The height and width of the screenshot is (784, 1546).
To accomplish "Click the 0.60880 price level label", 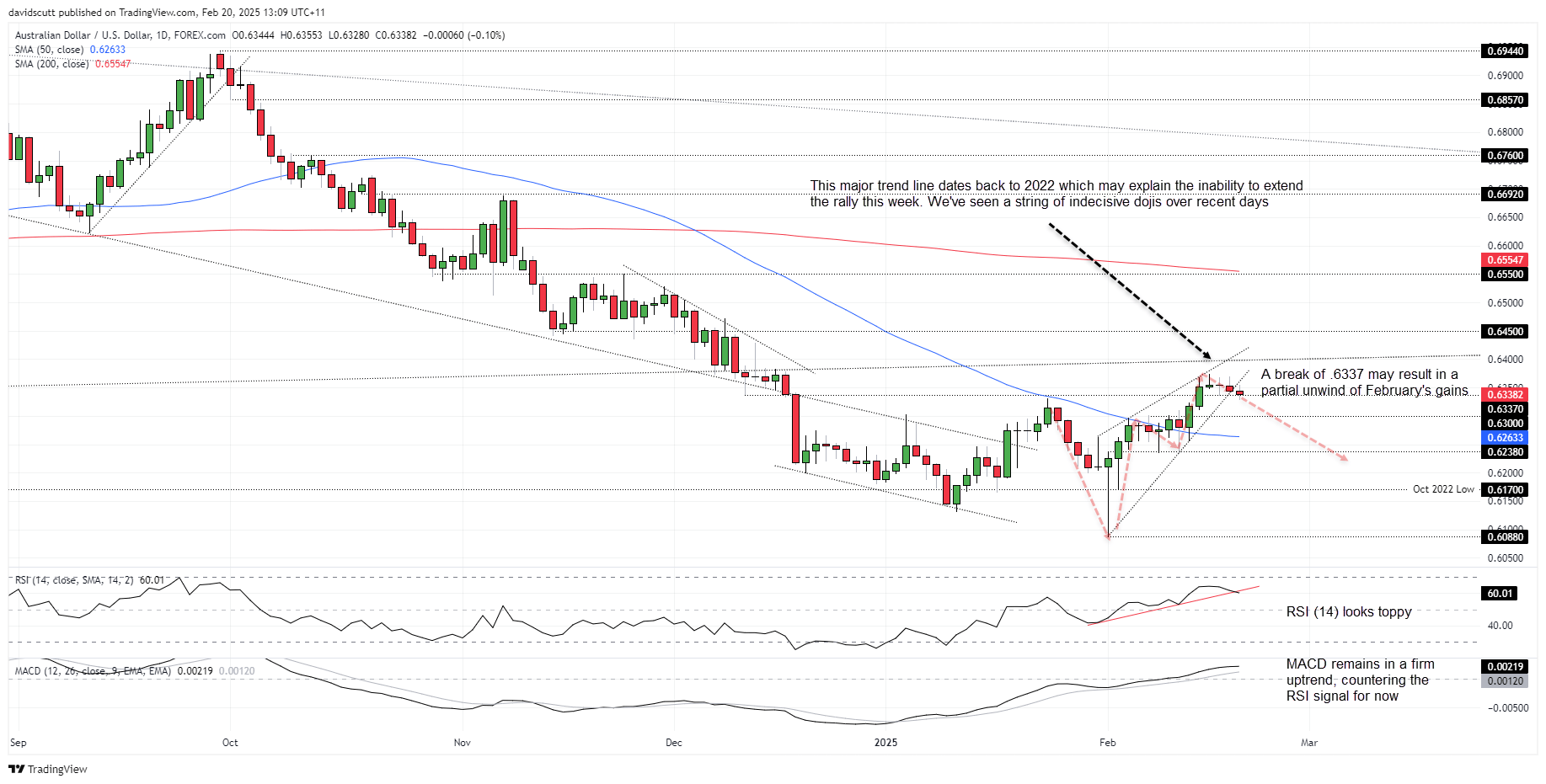I will click(x=1505, y=537).
